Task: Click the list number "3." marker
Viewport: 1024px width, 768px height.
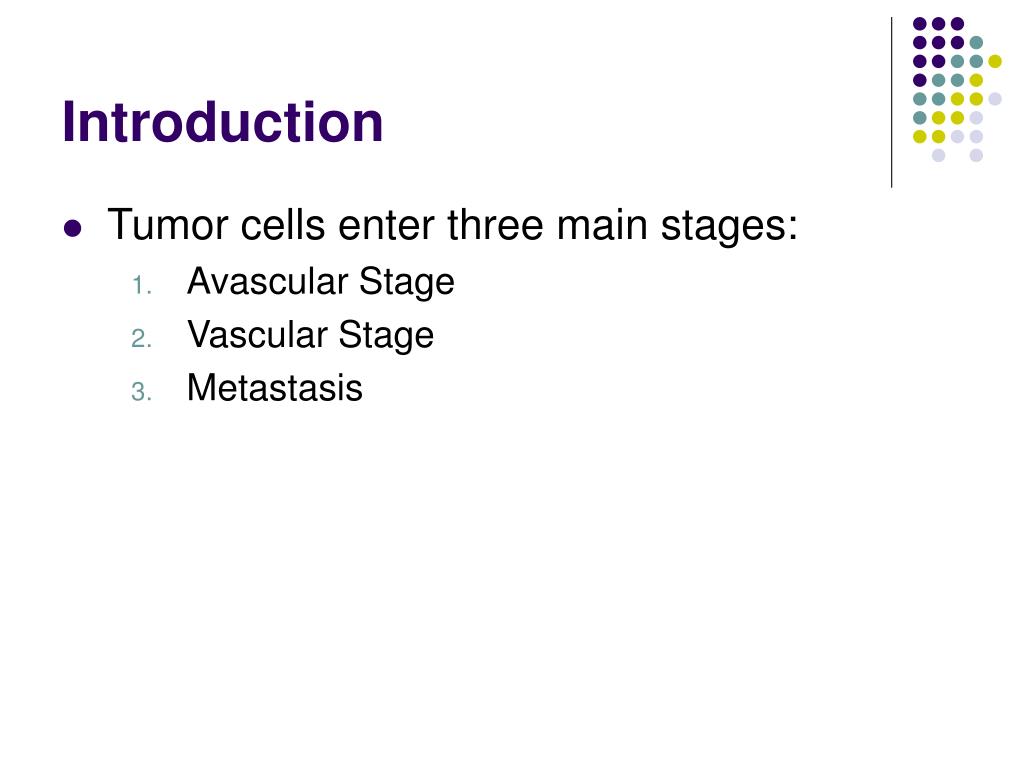Action: [141, 393]
